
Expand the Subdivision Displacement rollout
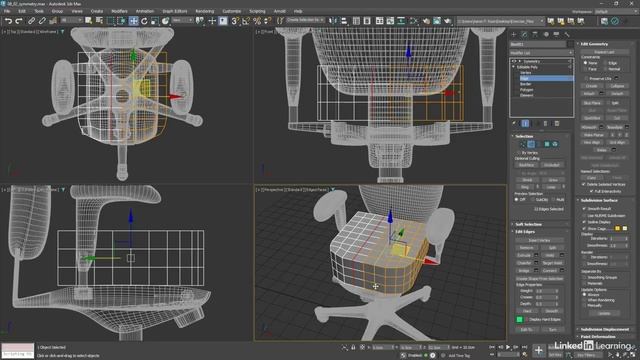point(604,329)
